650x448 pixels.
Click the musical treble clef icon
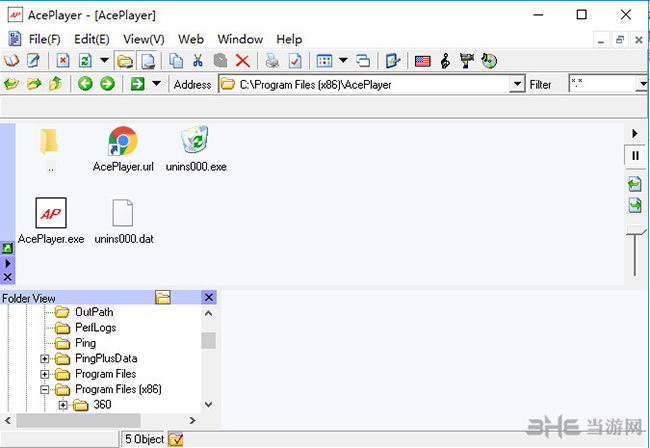[445, 61]
